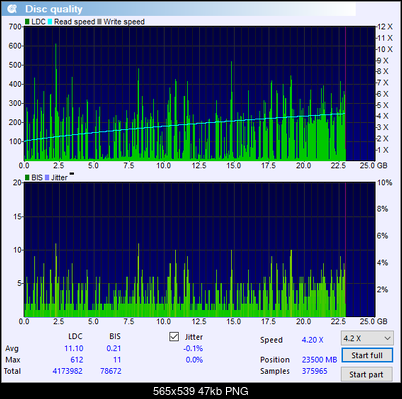Click the 12 X label on speed axis
This screenshot has height=399, width=402.
coord(385,27)
